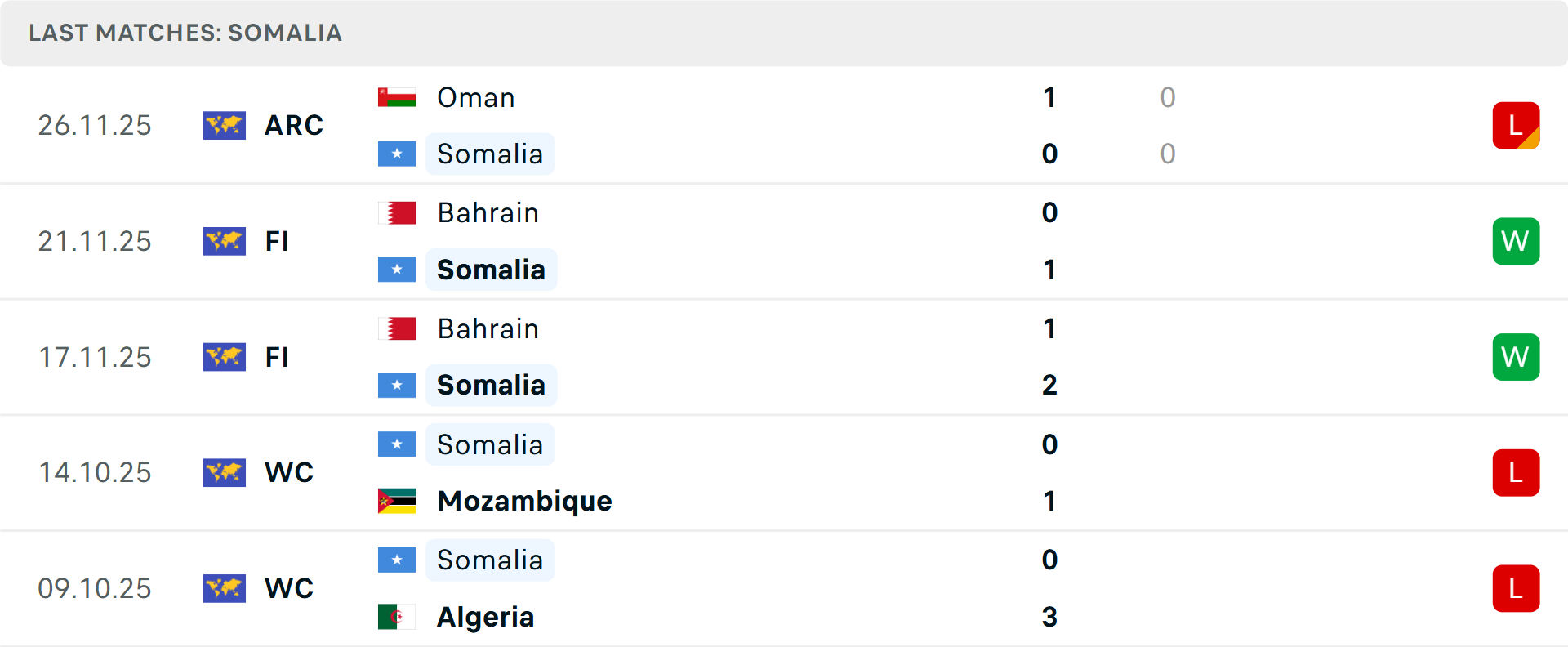Open the Somalia team name in the Bahrain match
The width and height of the screenshot is (1568, 647).
(x=490, y=269)
